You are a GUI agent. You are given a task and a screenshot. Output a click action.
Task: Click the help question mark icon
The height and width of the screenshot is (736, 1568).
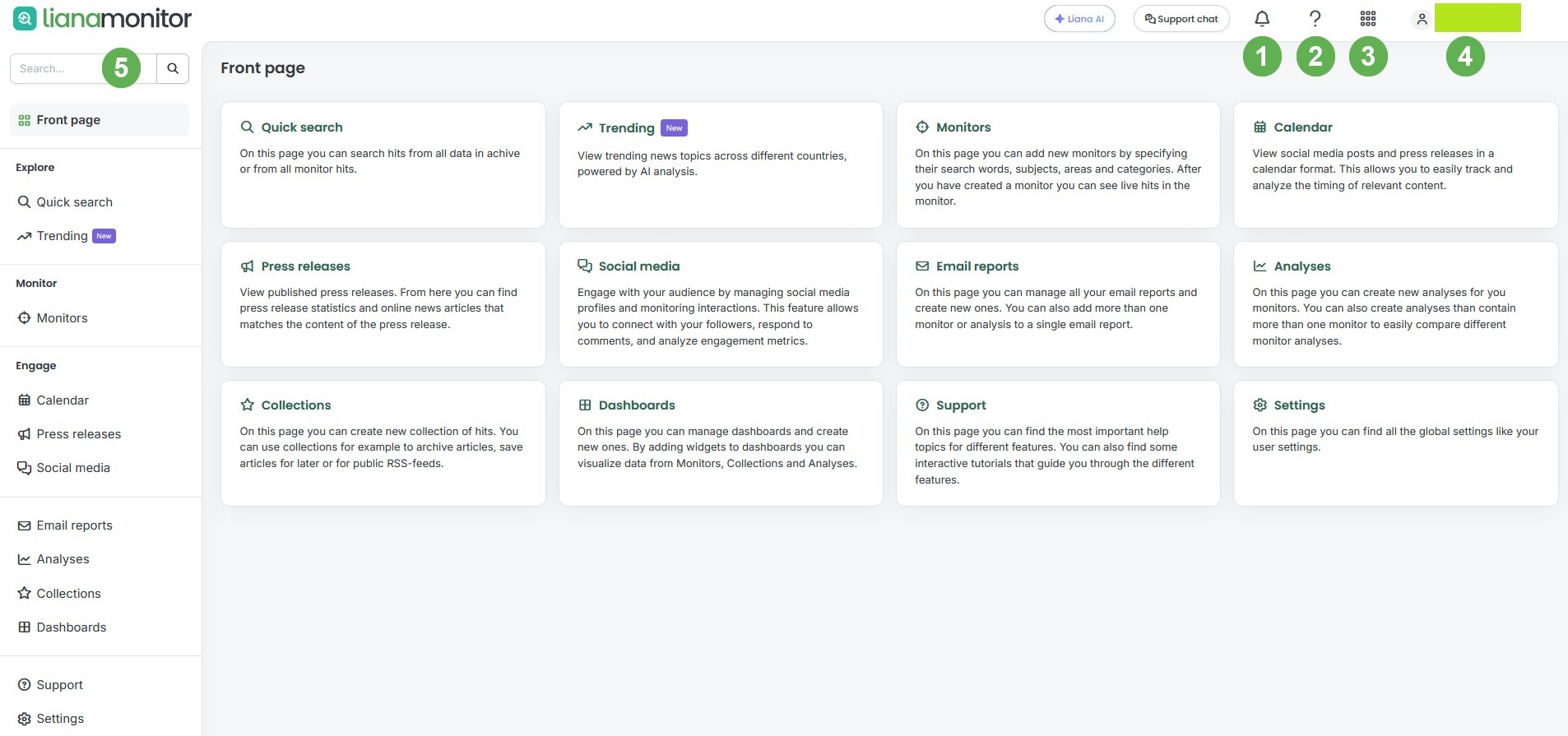(x=1315, y=18)
